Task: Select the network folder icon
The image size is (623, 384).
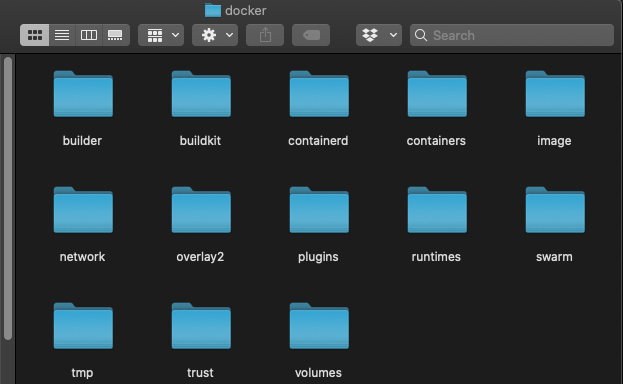Action: [83, 210]
